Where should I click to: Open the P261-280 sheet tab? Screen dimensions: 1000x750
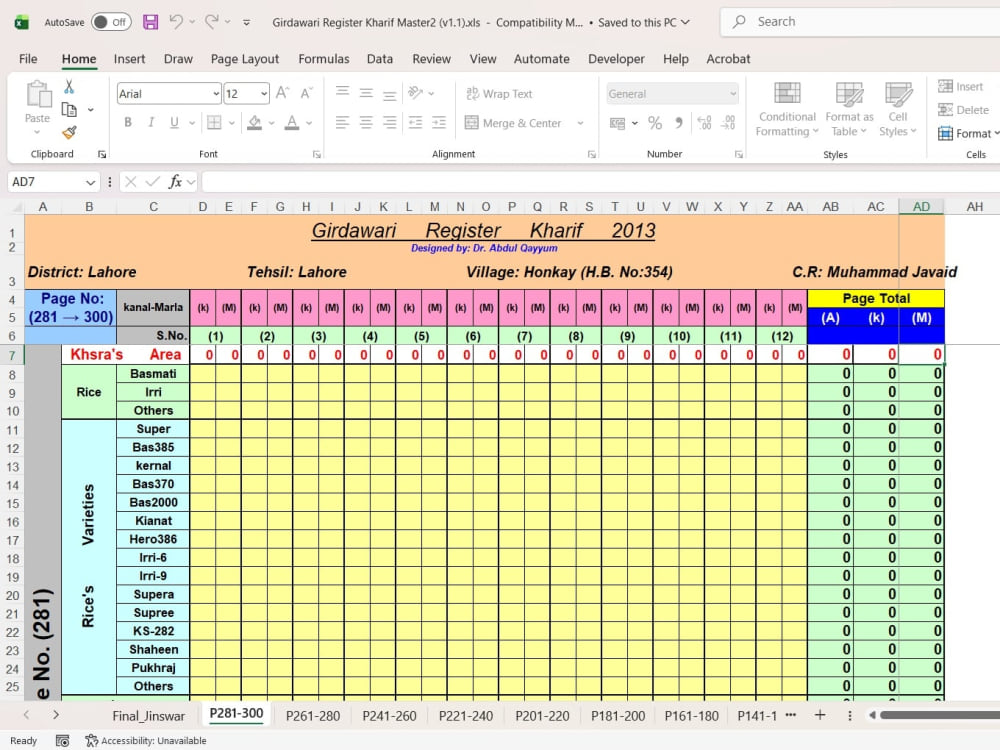click(x=312, y=716)
